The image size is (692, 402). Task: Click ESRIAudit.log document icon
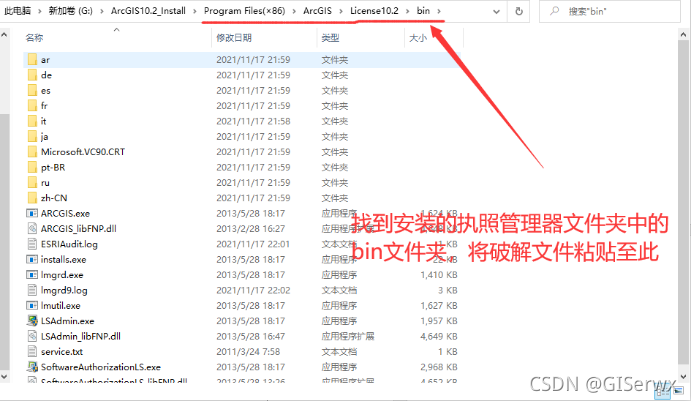pyautogui.click(x=32, y=244)
